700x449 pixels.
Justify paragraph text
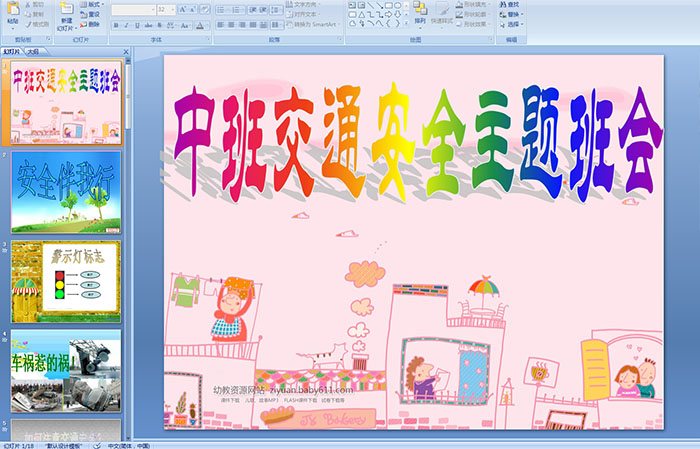(253, 25)
